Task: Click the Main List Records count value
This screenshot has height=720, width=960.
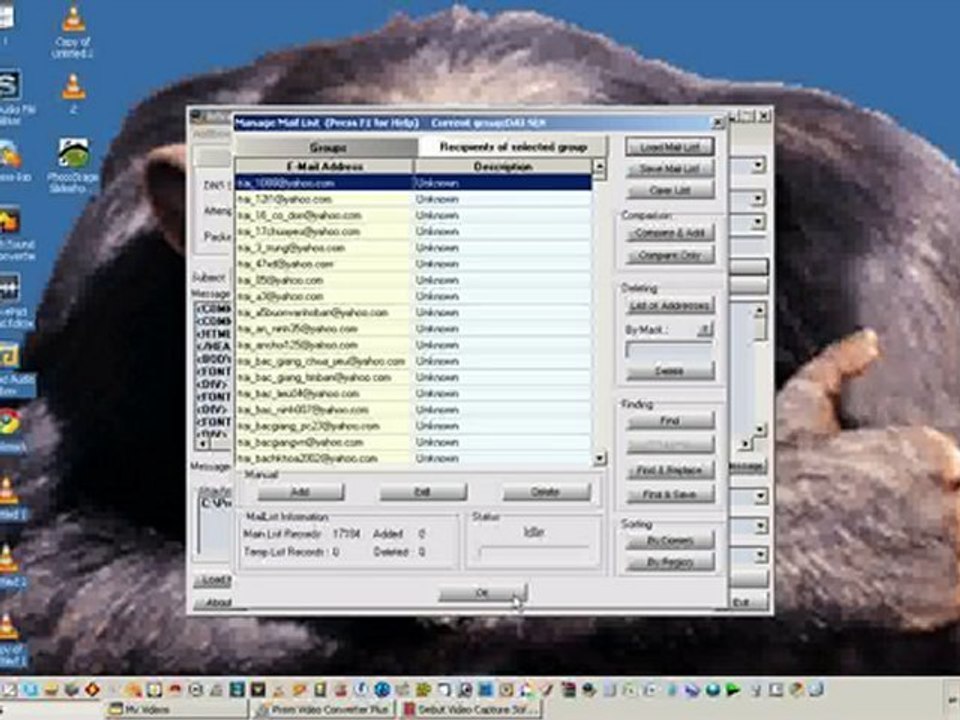Action: [346, 534]
